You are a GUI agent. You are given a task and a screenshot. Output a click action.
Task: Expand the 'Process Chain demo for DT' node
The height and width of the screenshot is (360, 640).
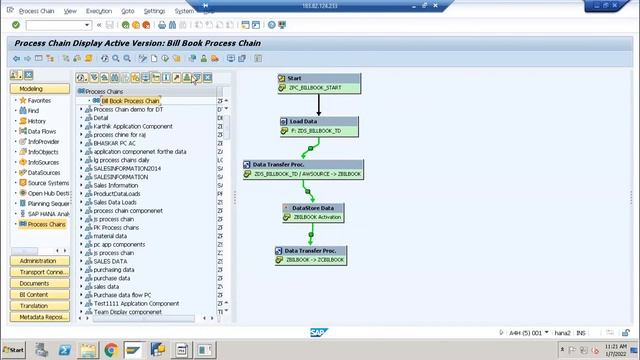[81, 109]
